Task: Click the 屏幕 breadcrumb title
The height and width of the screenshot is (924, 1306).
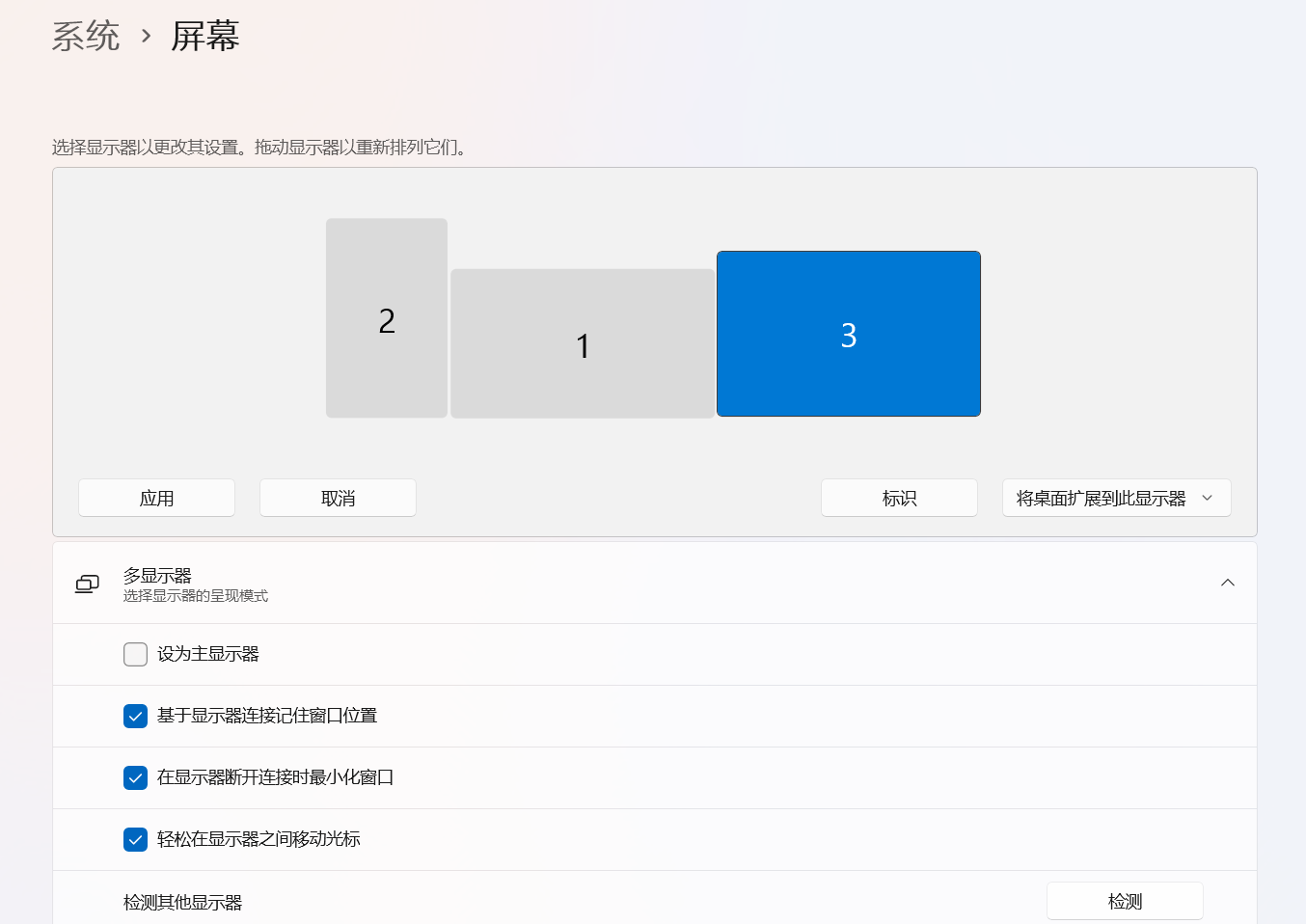Action: (x=205, y=37)
